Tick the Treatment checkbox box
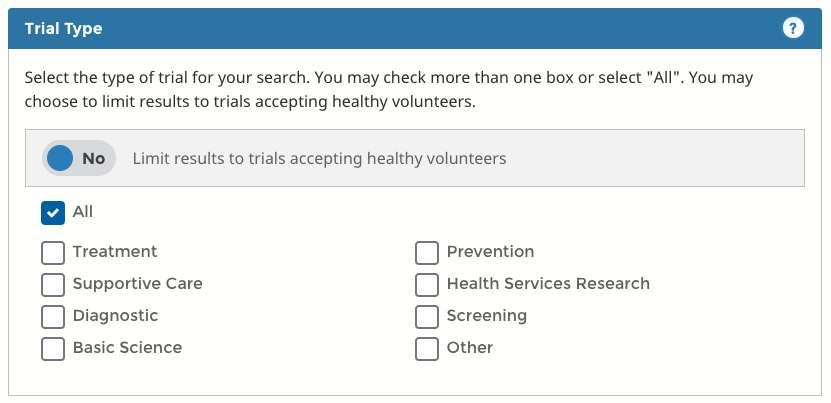831x403 pixels. (53, 252)
